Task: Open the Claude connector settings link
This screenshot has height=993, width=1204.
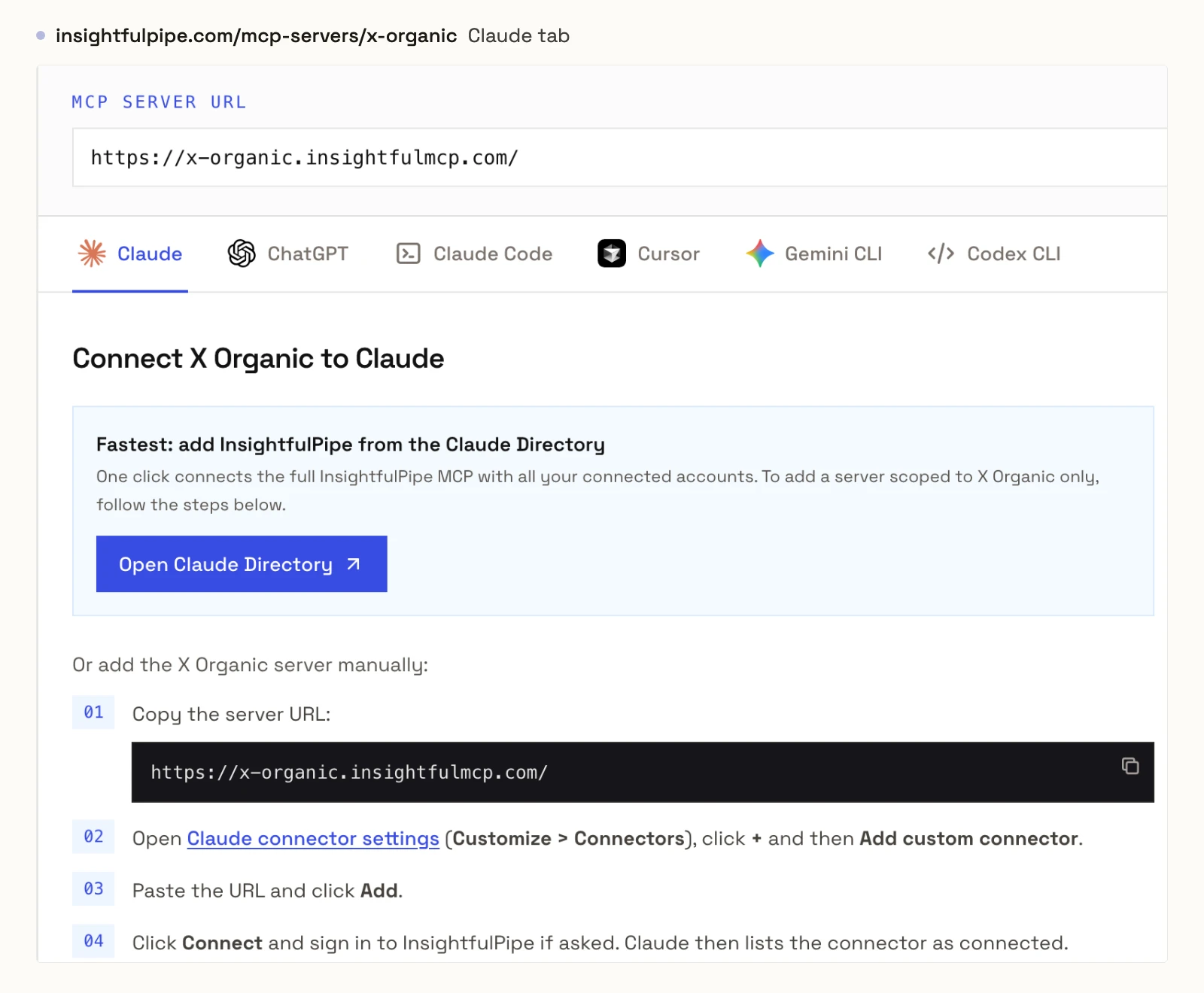Action: click(x=313, y=839)
